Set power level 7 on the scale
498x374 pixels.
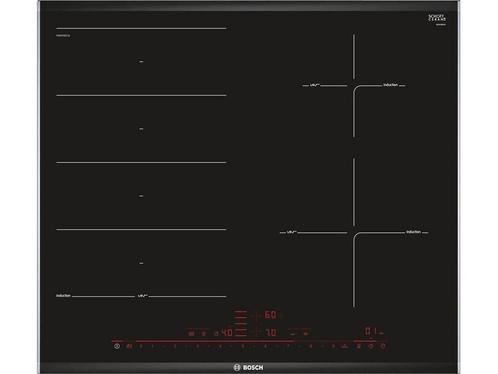288,346
